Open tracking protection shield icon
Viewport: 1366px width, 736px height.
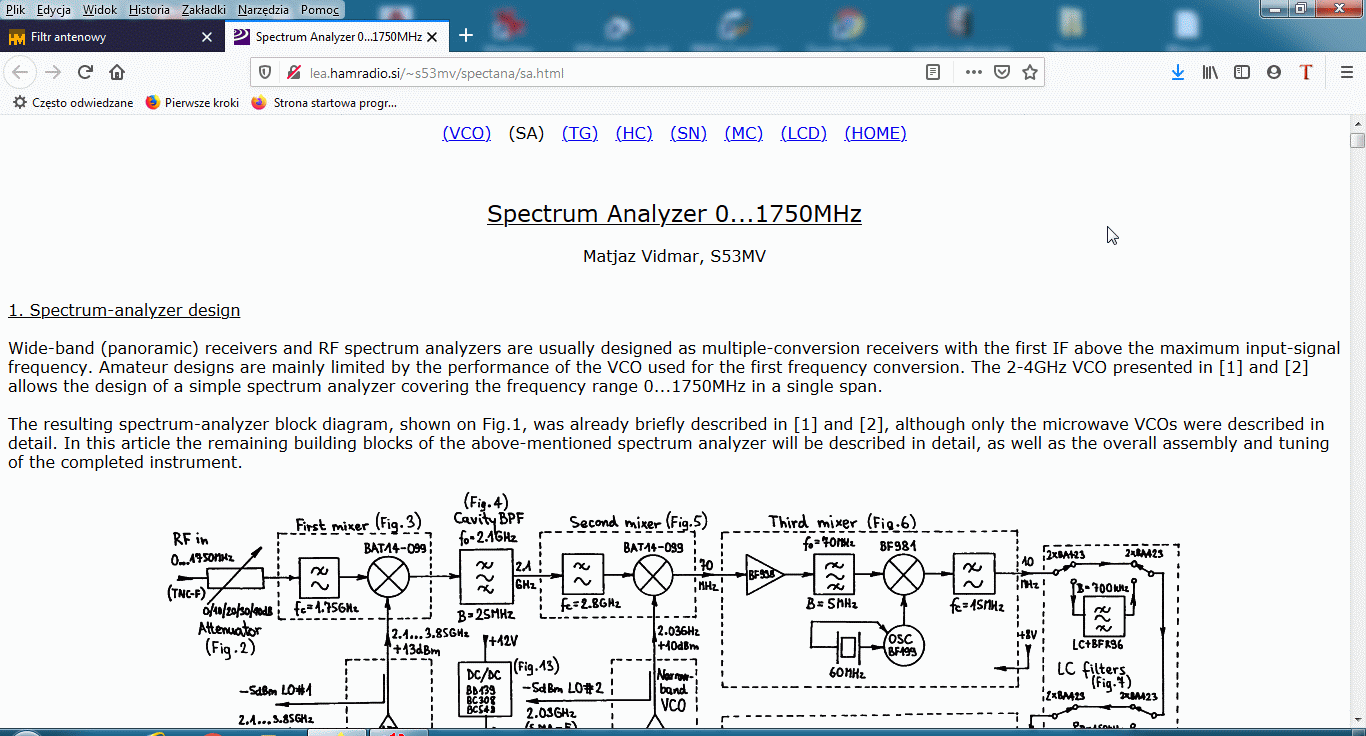265,72
